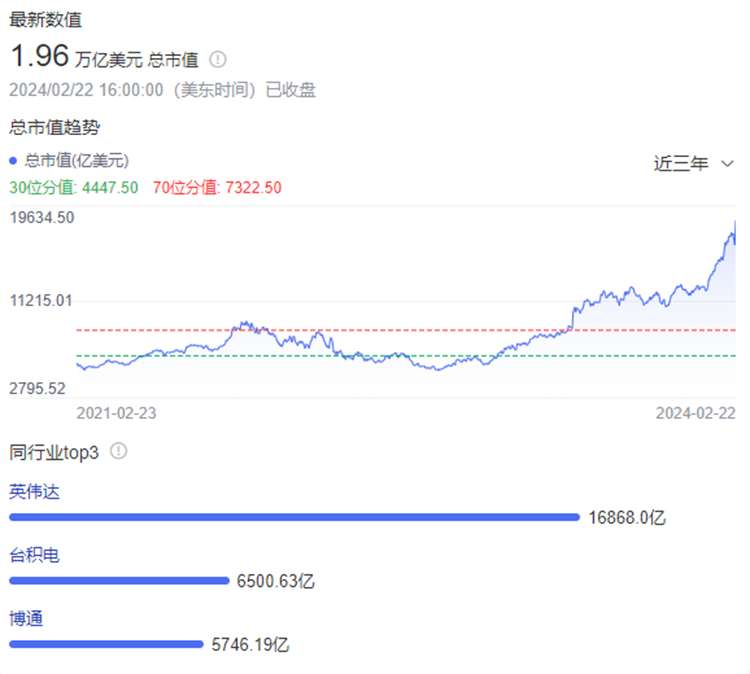Viewport: 750px width, 674px height.
Task: Open the 英伟达 company link
Action: (x=34, y=492)
